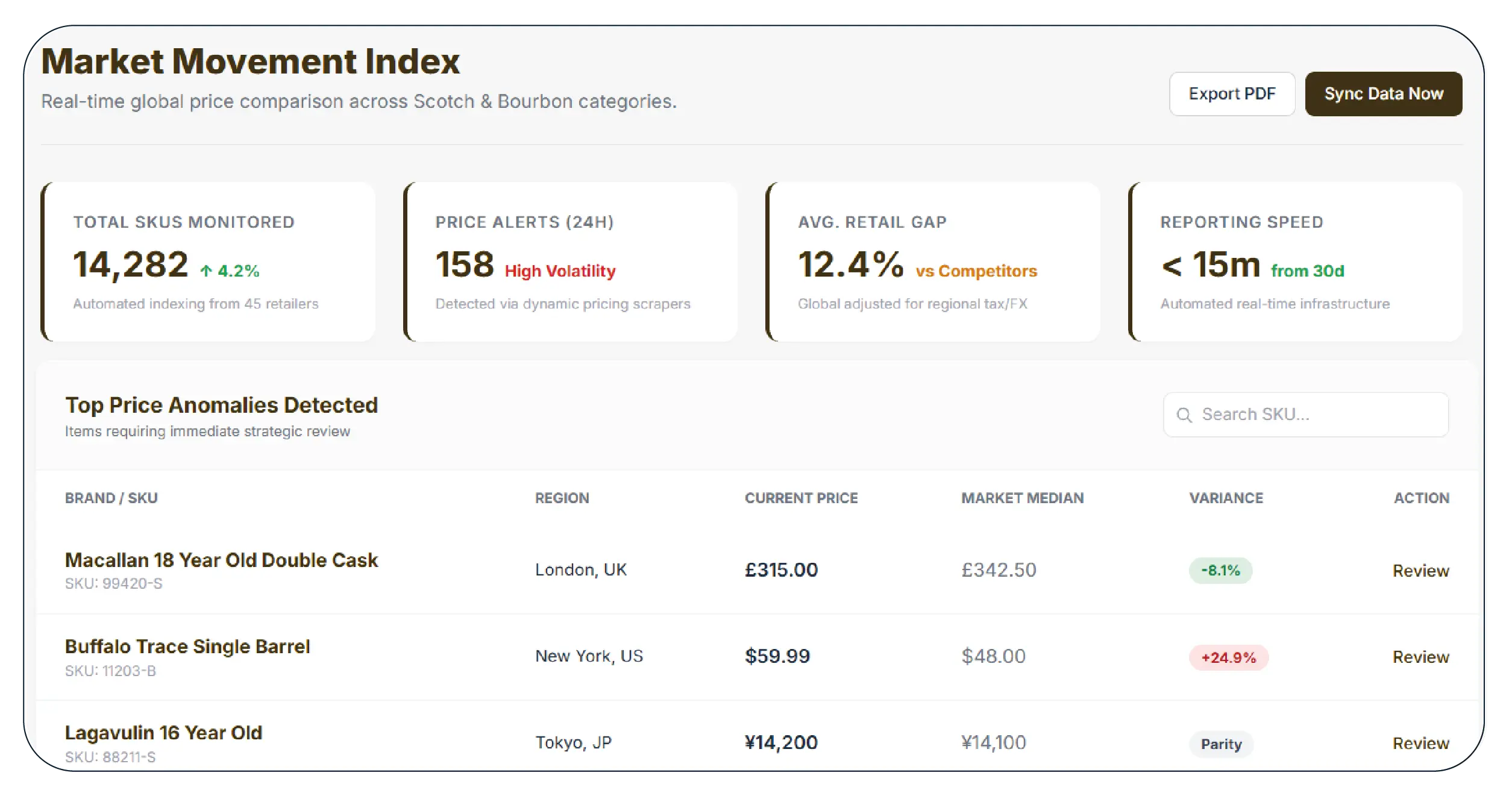Screen dimensions: 1512x796
Task: Select the Avg. Retail Gap card
Action: click(933, 262)
